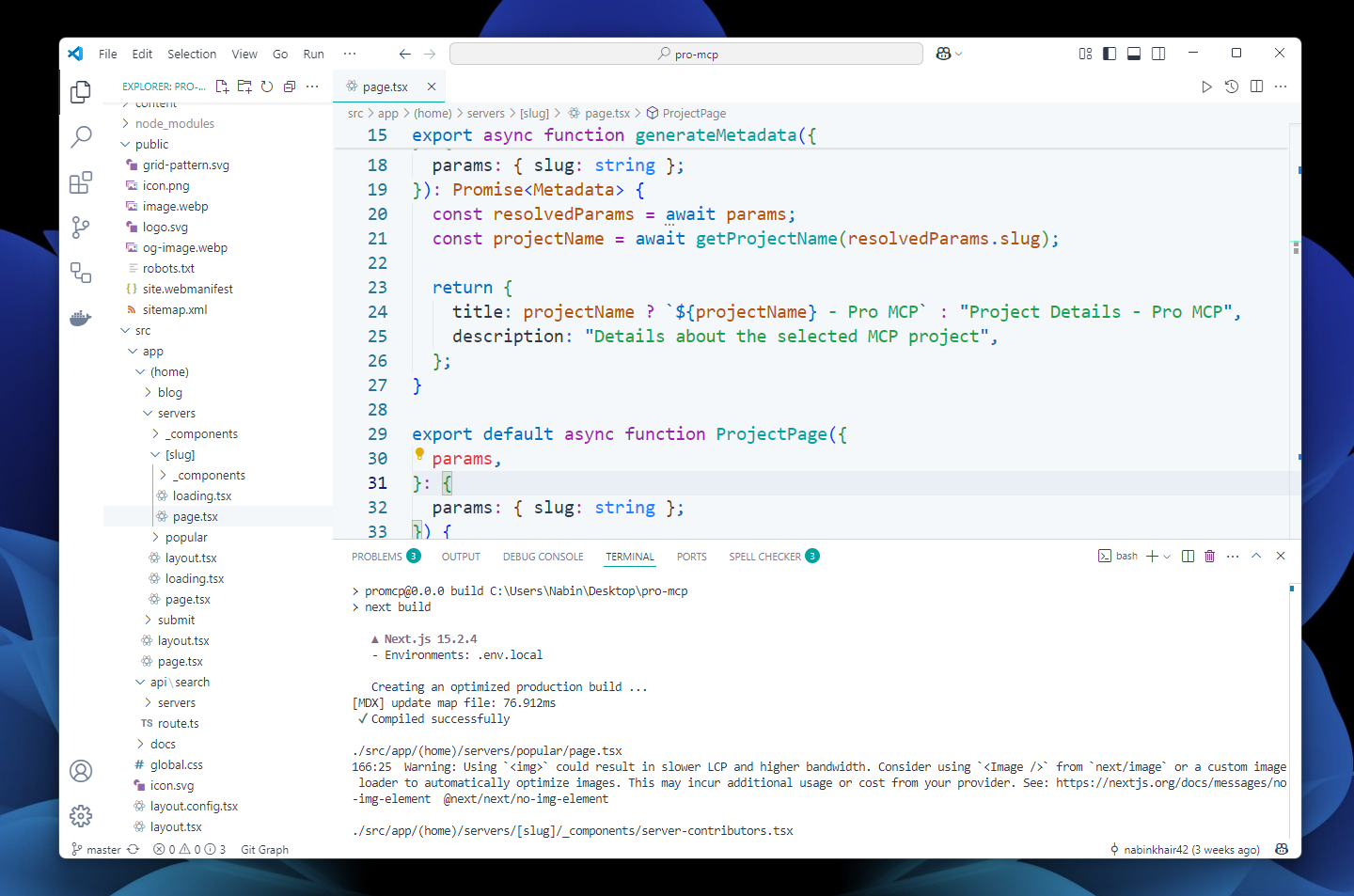This screenshot has width=1354, height=896.
Task: Open the Extensions view
Action: click(81, 181)
